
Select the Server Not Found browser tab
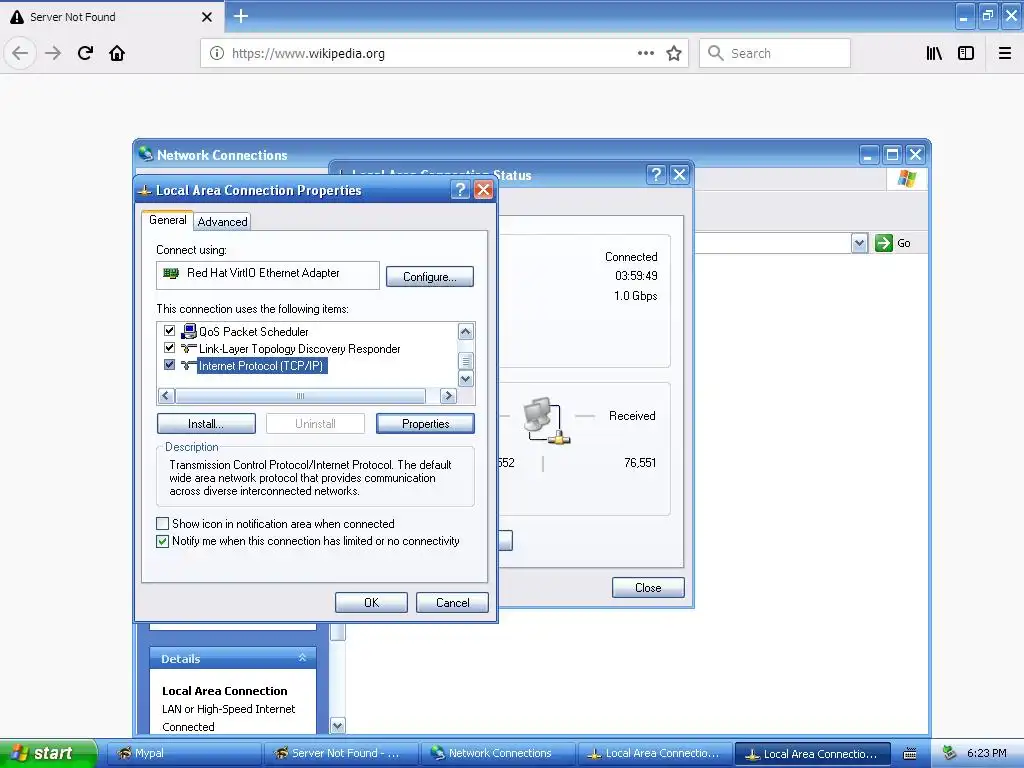(x=112, y=17)
